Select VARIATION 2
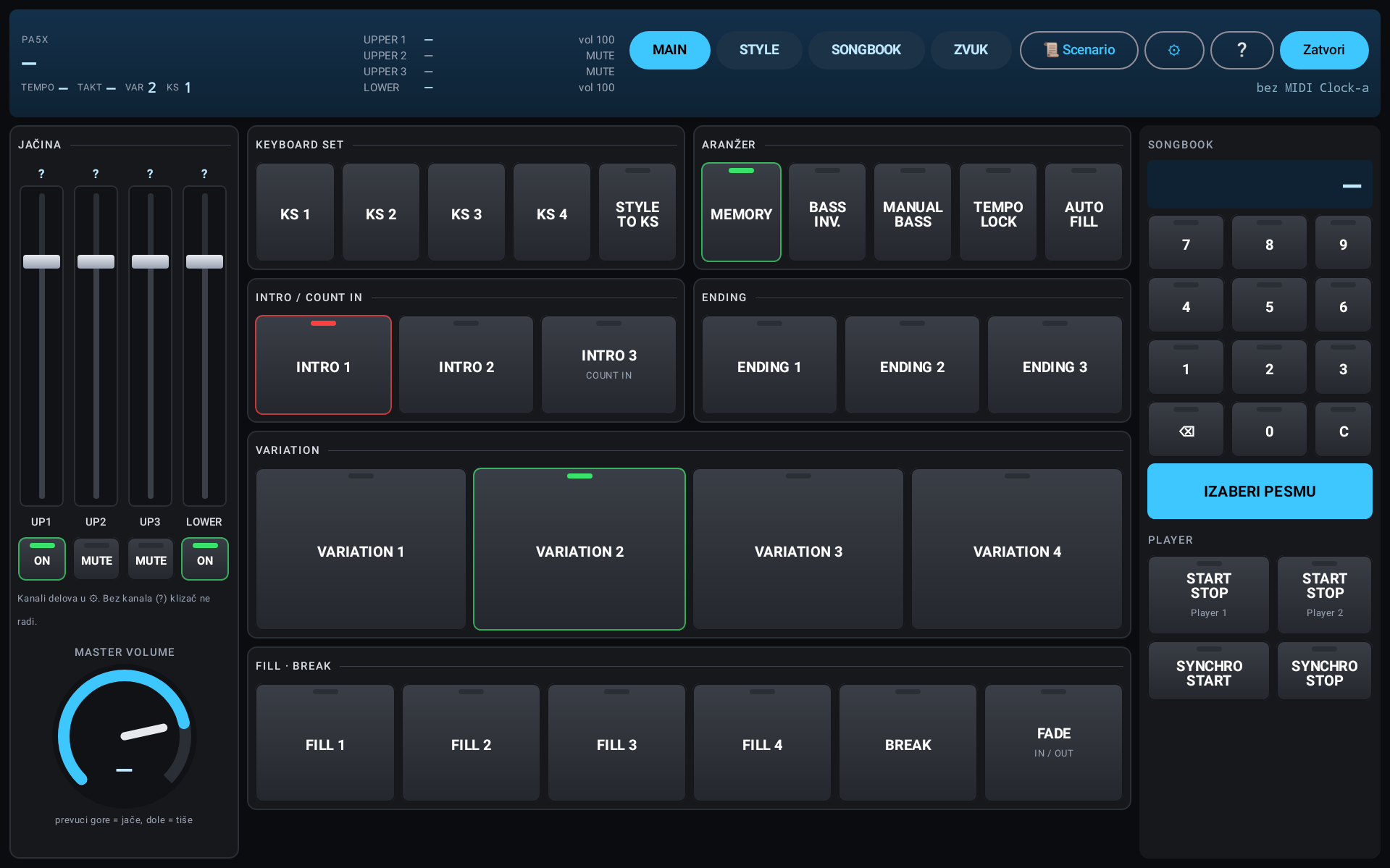 pyautogui.click(x=579, y=549)
